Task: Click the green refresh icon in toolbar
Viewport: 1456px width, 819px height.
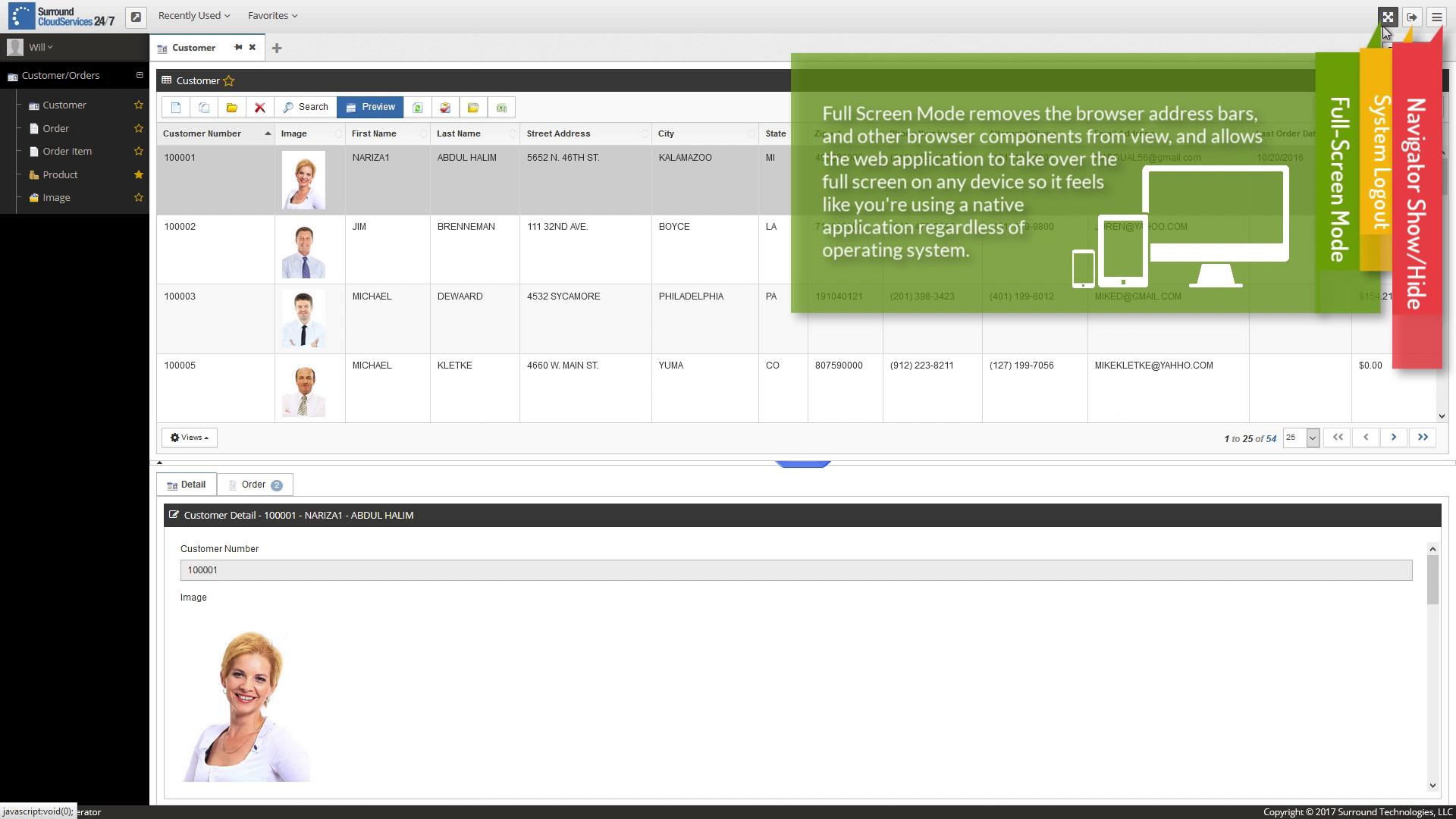Action: click(x=417, y=108)
